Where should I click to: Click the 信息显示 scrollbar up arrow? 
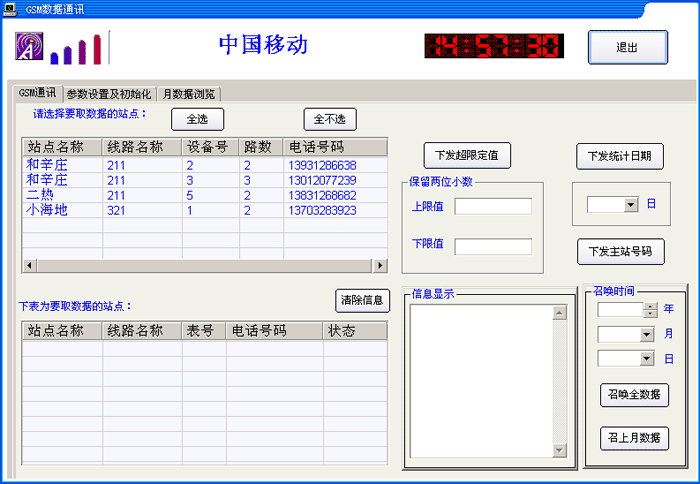(559, 313)
